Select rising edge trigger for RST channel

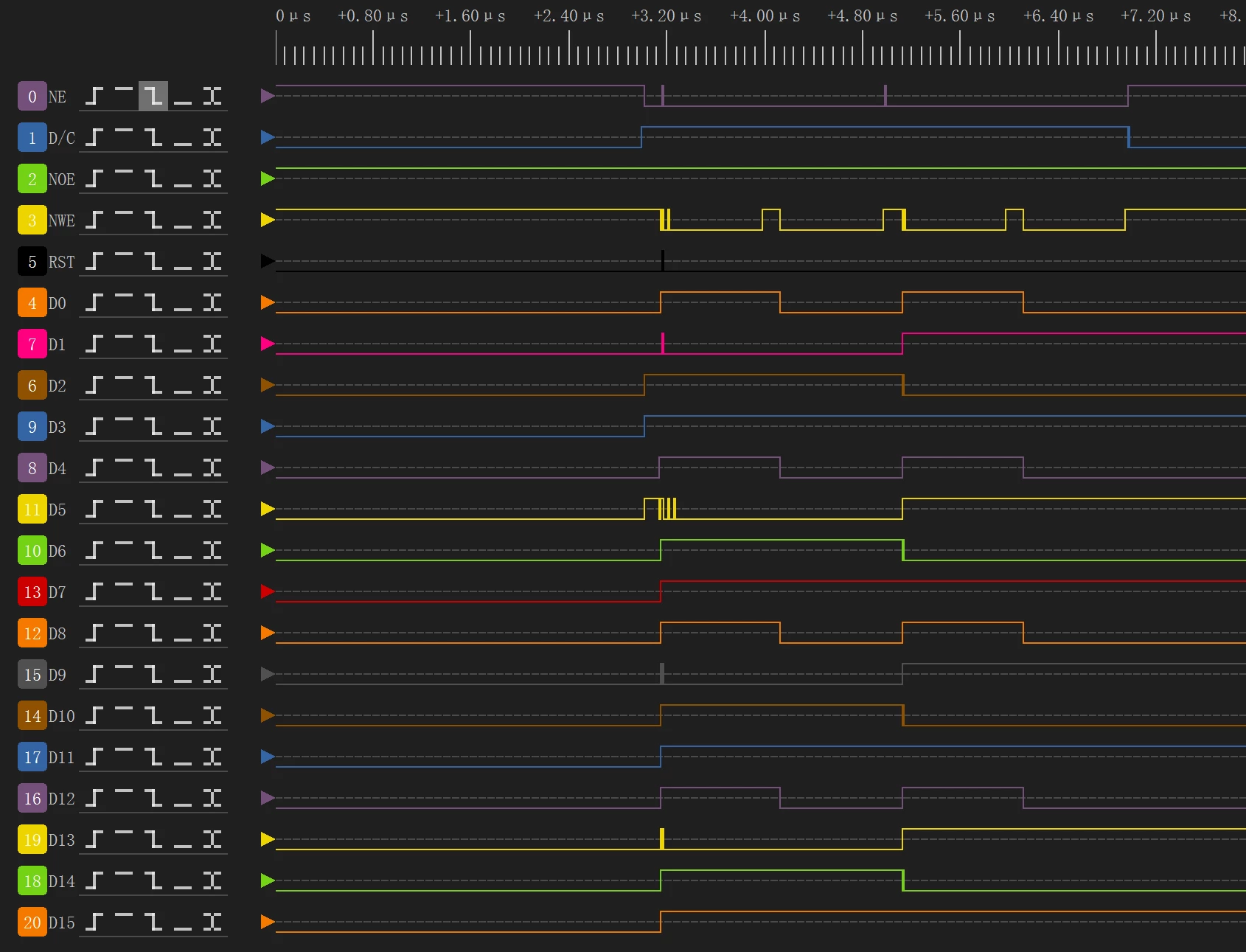click(94, 261)
